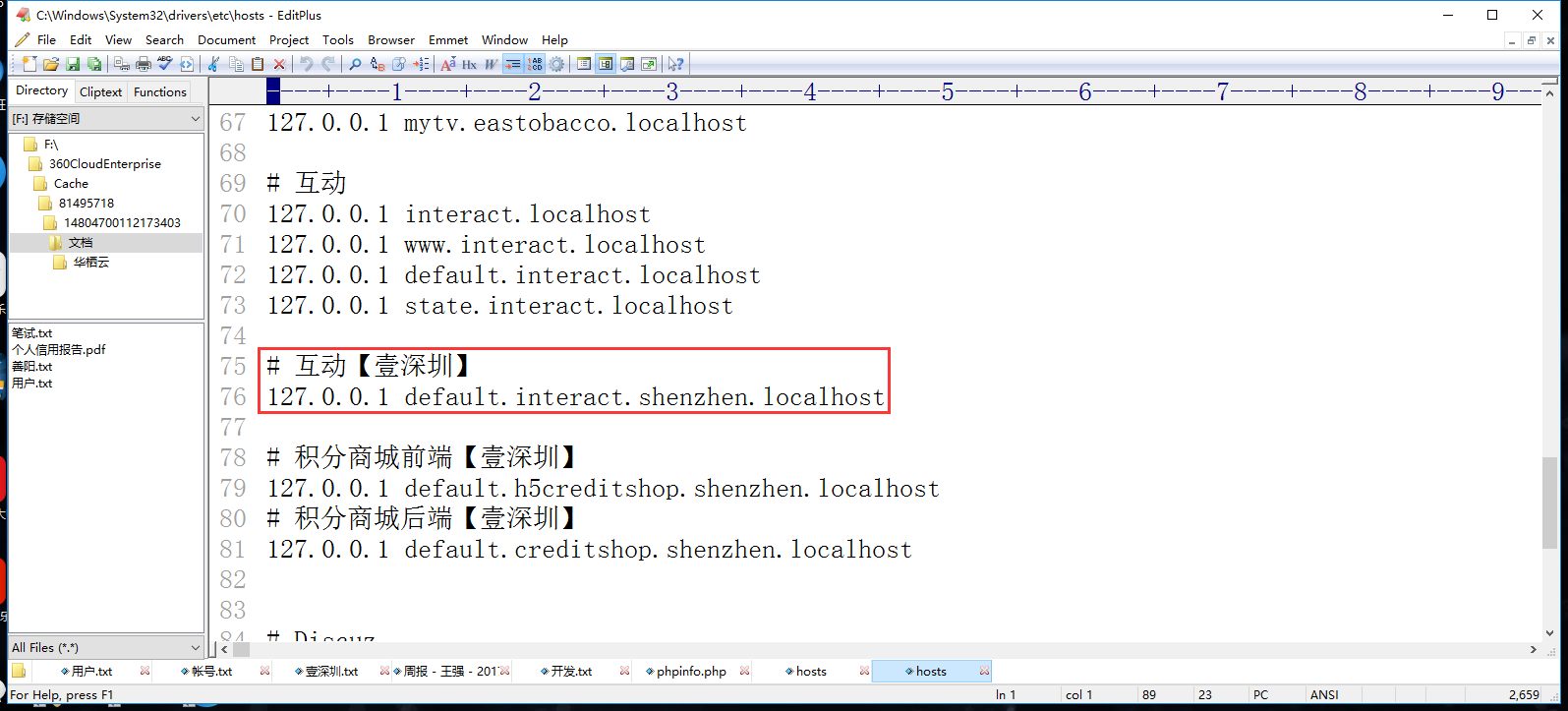Open the Edit menu
The width and height of the screenshot is (1568, 711).
[x=81, y=40]
